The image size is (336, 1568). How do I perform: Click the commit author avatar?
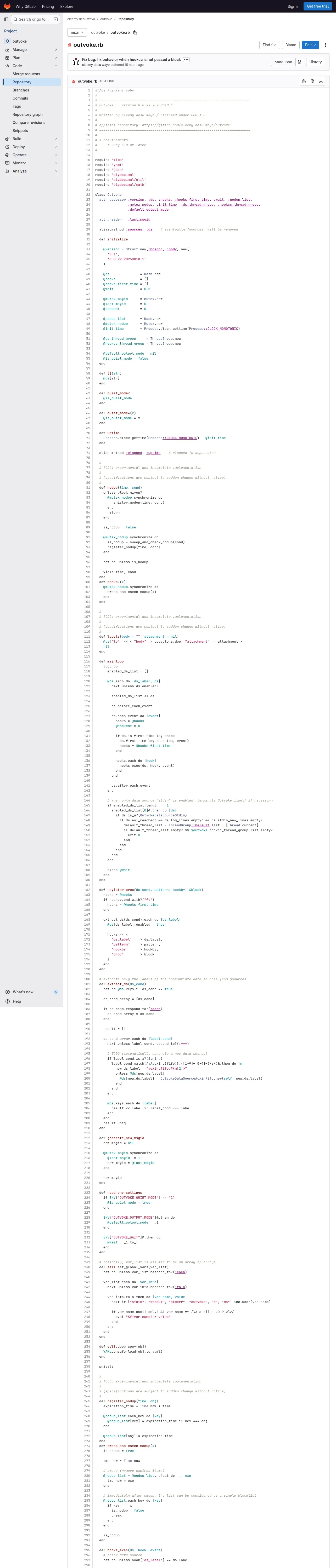pos(76,61)
